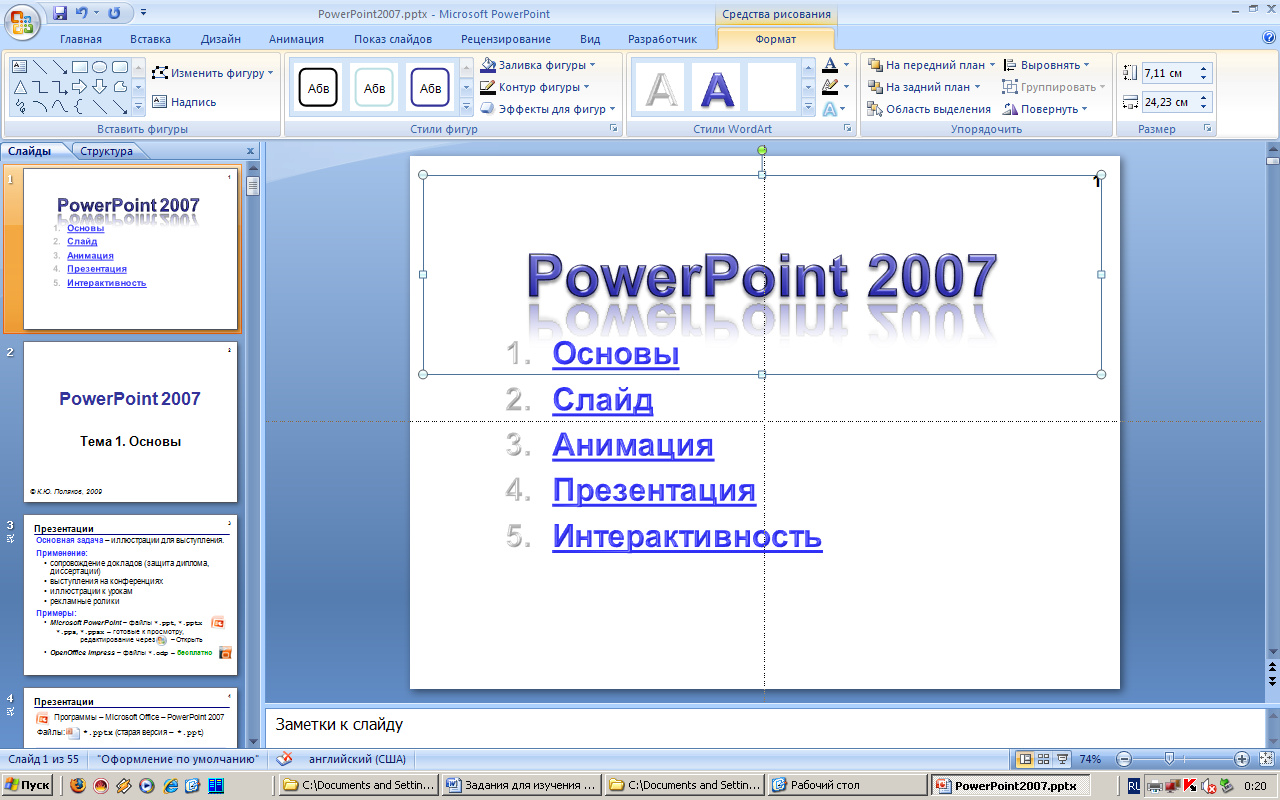Switch to the Дизайн ribbon tab
This screenshot has width=1280, height=800.
(220, 39)
